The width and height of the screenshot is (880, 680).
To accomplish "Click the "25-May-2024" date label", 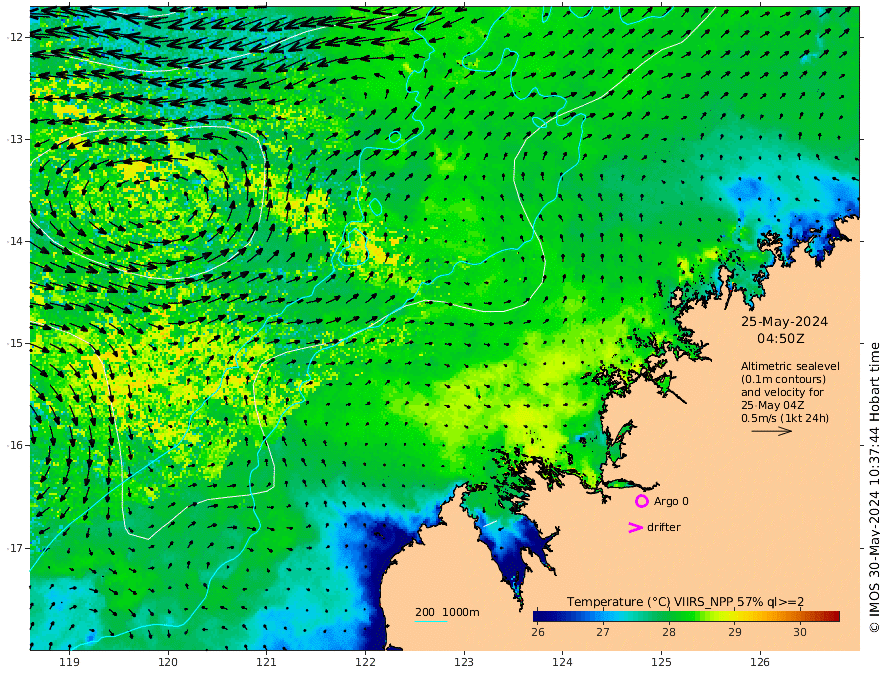I will pos(784,321).
